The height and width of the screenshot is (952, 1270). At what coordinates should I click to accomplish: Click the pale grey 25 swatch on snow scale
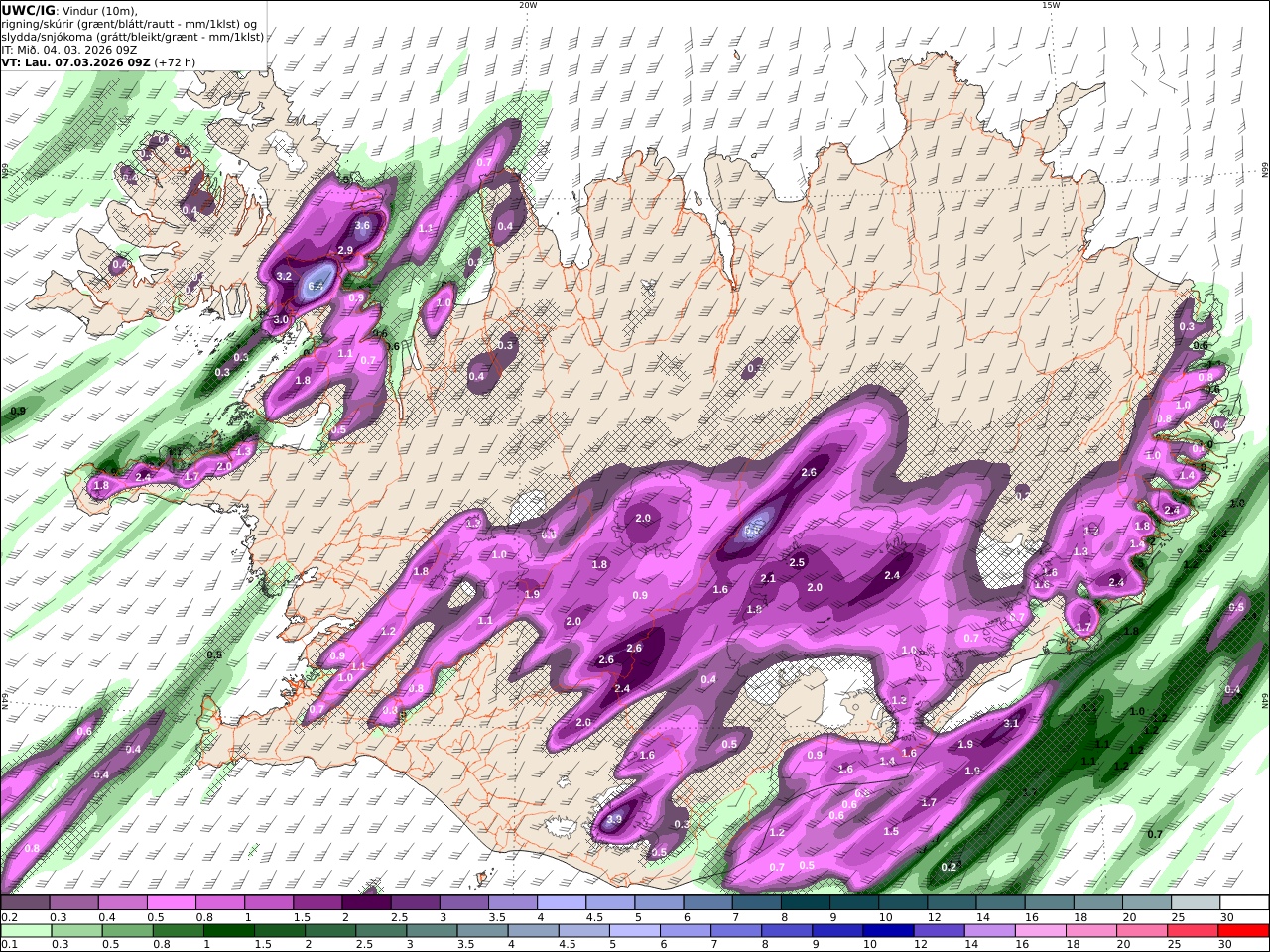tap(1197, 902)
